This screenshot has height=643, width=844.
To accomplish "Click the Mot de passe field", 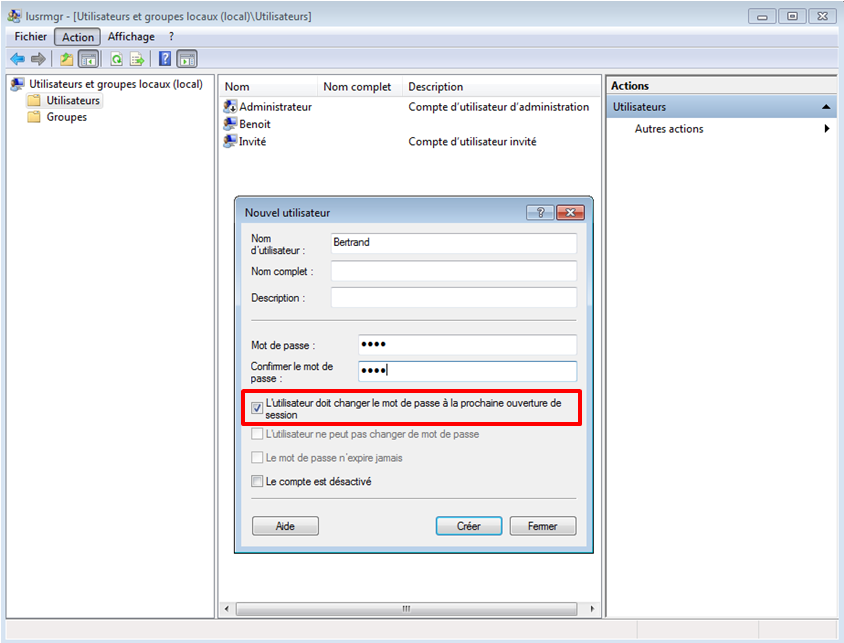I will point(468,344).
